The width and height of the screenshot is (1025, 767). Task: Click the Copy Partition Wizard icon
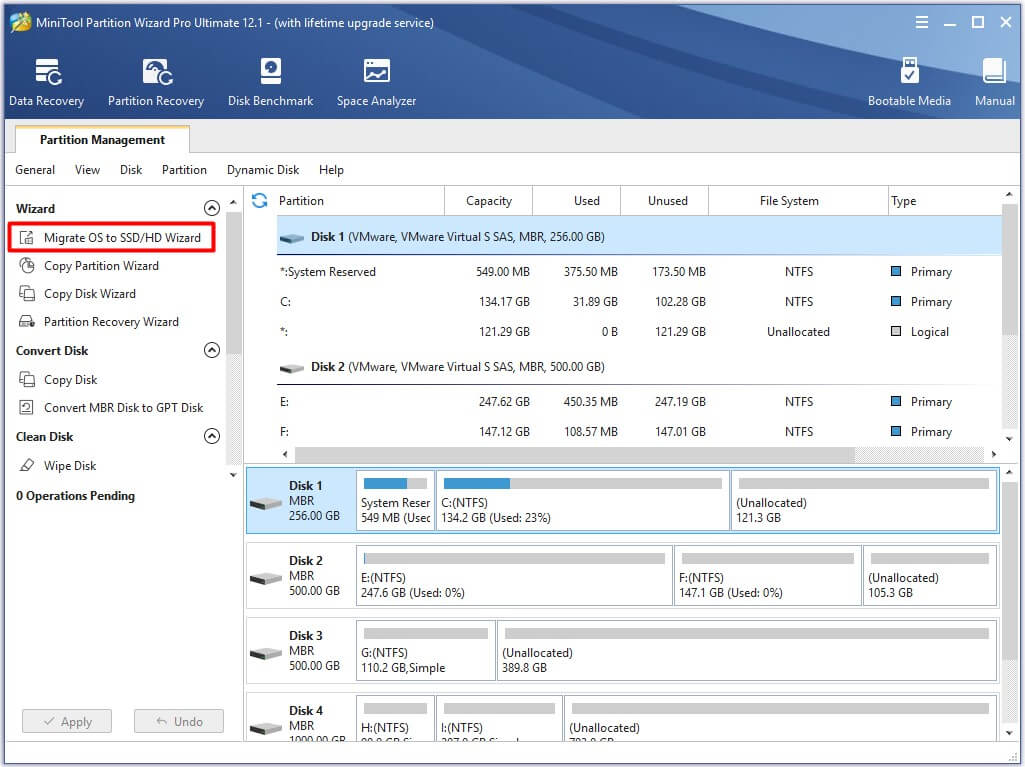27,265
